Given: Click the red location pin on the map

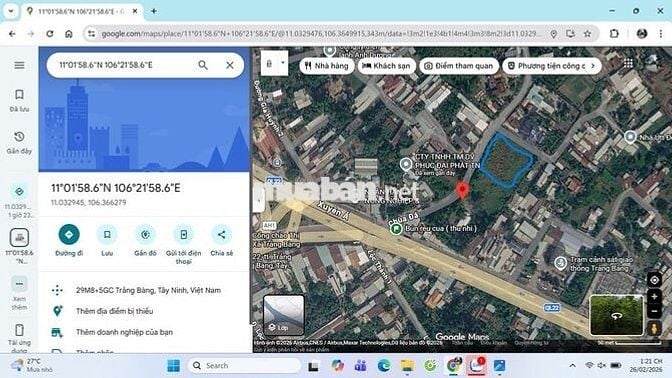Looking at the screenshot, I should click(462, 190).
